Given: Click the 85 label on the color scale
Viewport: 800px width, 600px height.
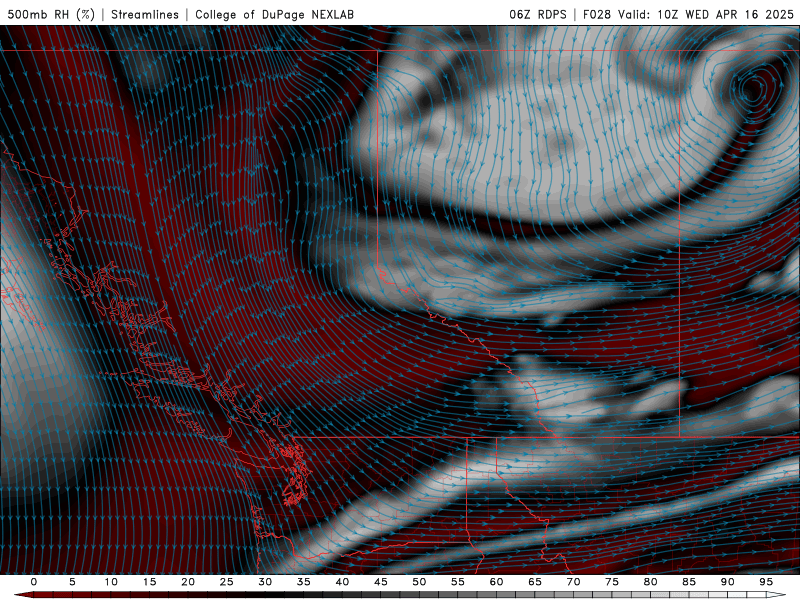Looking at the screenshot, I should click(x=688, y=582).
